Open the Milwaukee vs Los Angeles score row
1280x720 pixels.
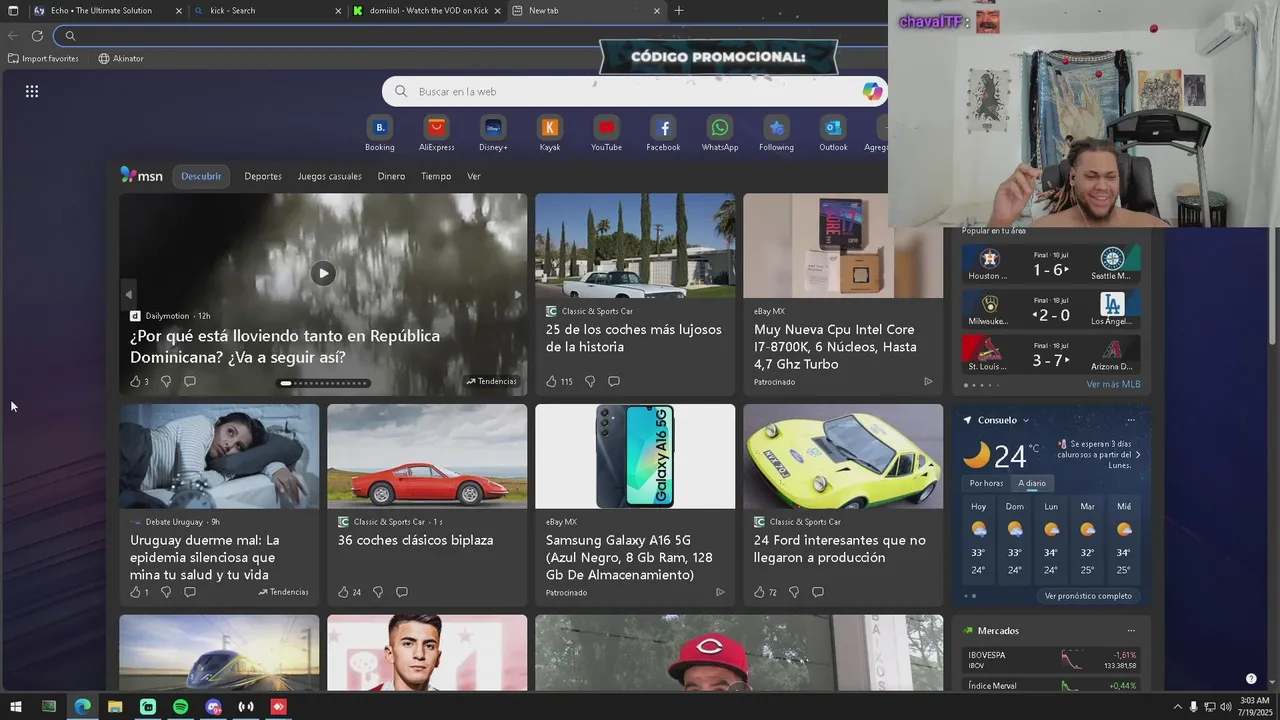pyautogui.click(x=1050, y=309)
